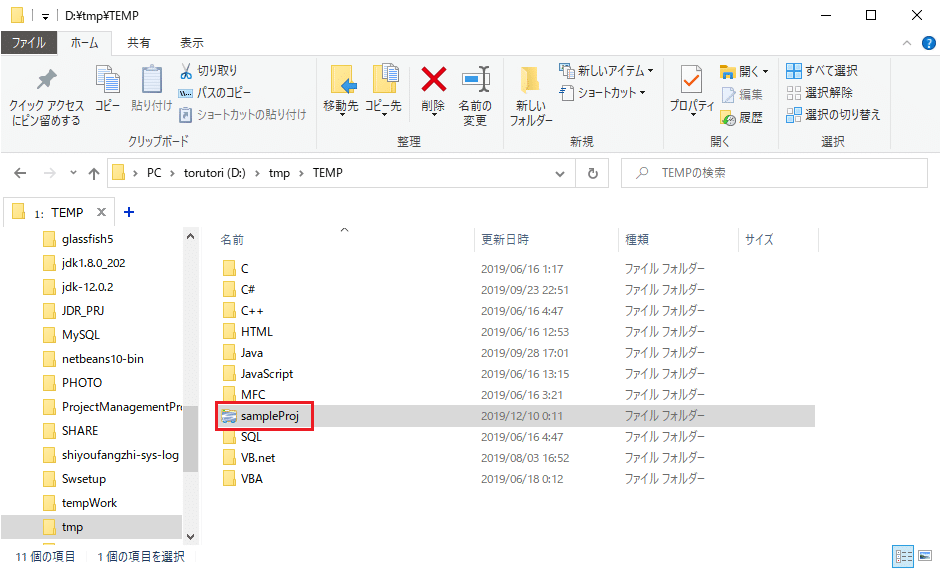Open the New item (新しいアイテム) dropdown

click(x=606, y=71)
